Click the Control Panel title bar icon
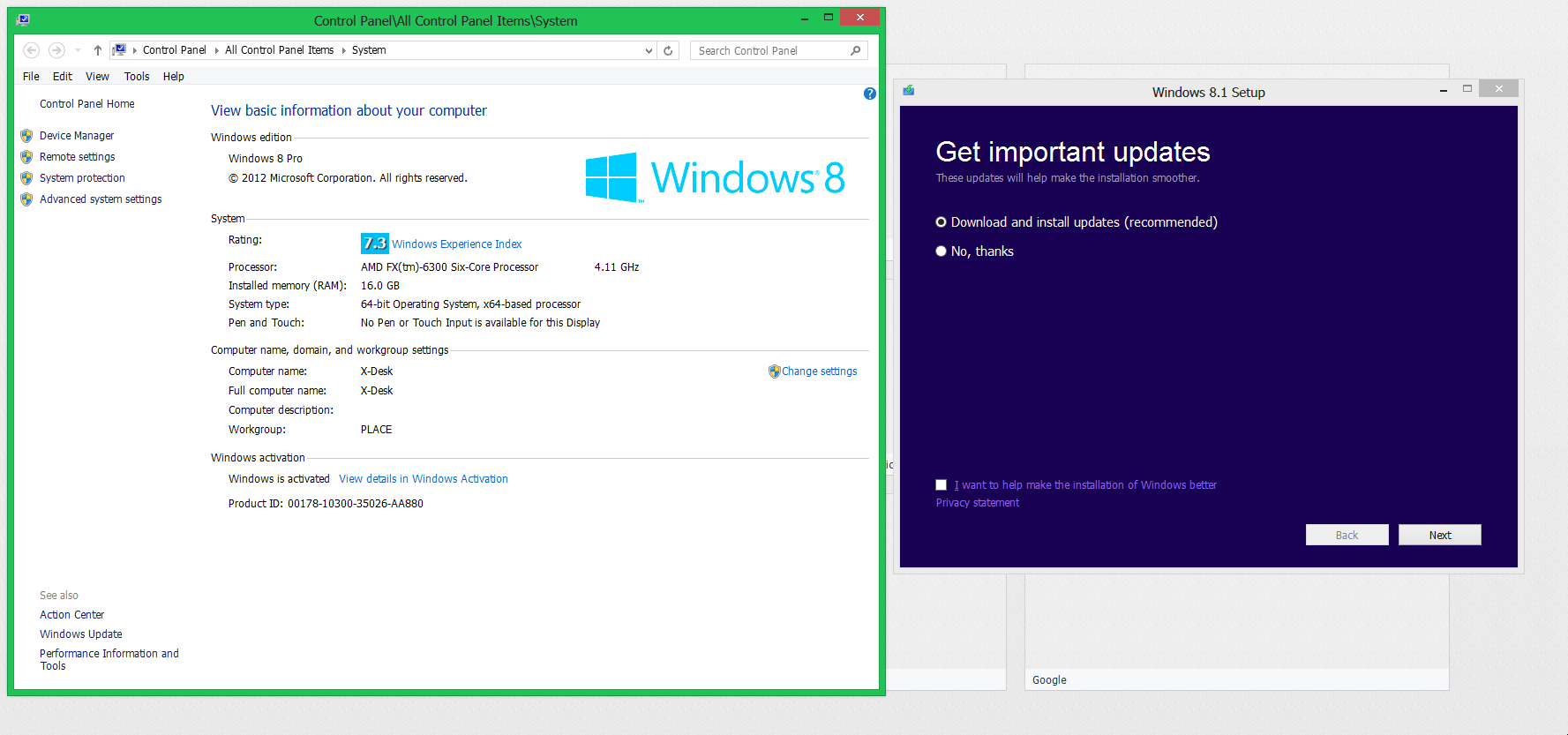Screen dimensions: 1568x735 pos(23,20)
